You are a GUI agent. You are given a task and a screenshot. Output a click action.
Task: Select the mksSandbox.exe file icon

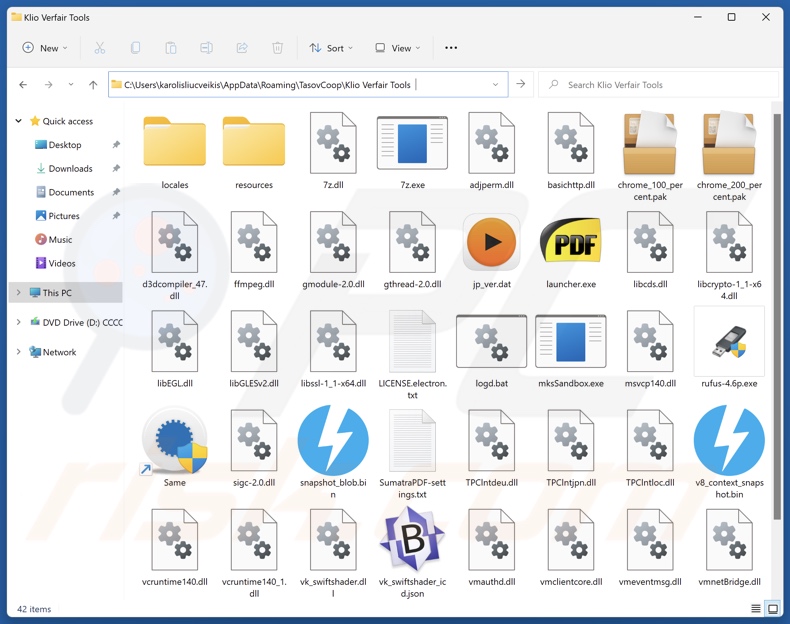(571, 341)
